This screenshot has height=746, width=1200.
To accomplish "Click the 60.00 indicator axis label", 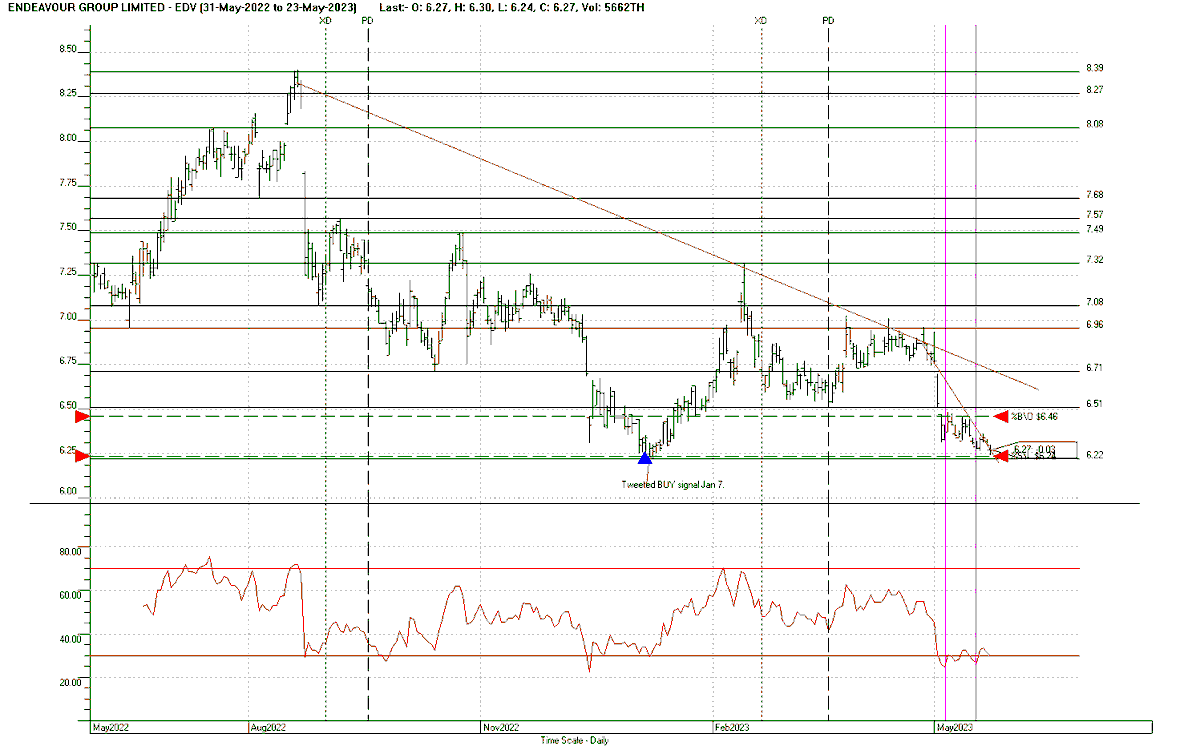I will point(69,594).
